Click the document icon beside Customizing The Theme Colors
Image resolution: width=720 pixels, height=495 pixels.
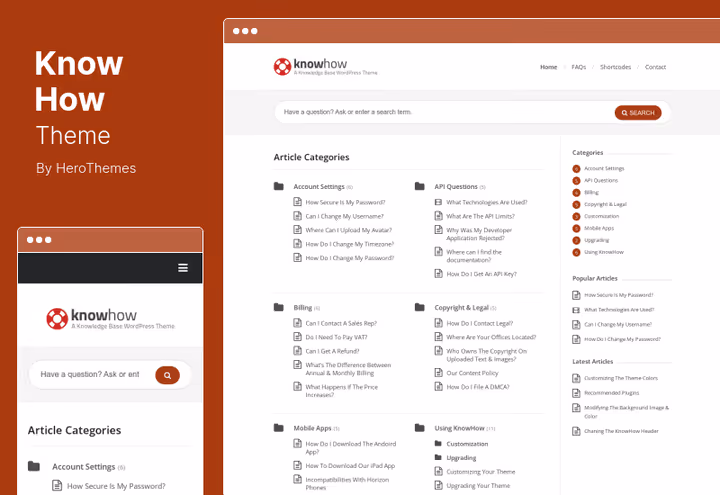[x=576, y=378]
